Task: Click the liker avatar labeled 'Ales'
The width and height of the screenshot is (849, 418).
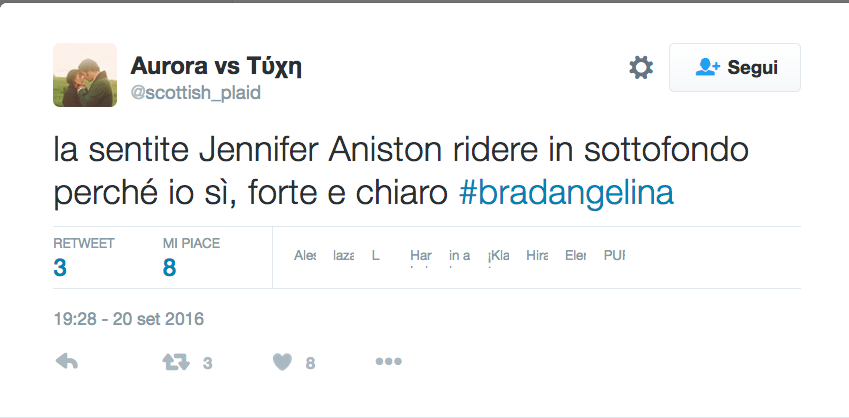Action: click(x=305, y=256)
